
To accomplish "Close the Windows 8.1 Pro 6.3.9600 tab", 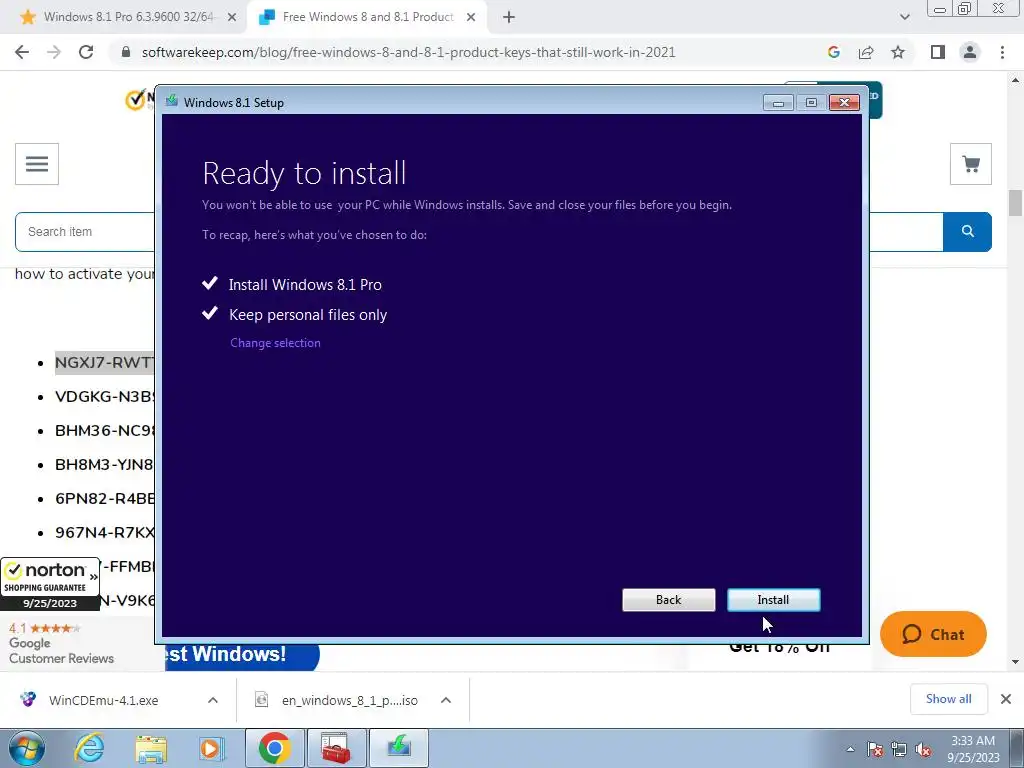I will (x=231, y=18).
